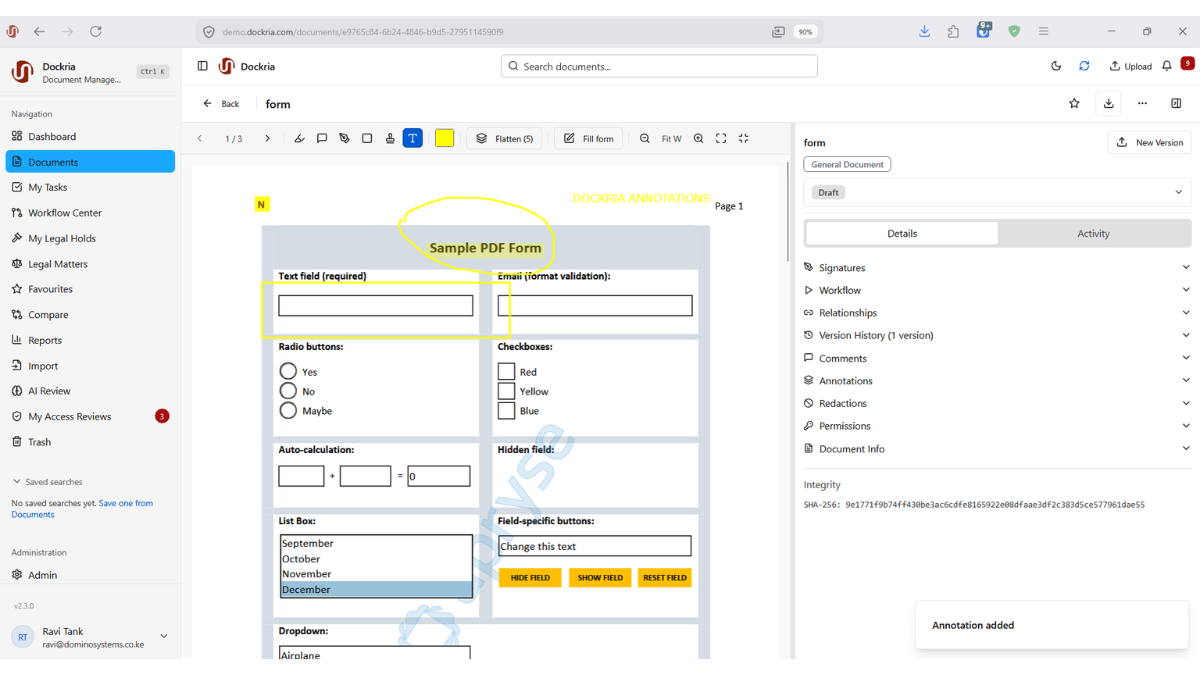Click the blue refresh sync icon
Image resolution: width=1200 pixels, height=675 pixels.
(1084, 66)
